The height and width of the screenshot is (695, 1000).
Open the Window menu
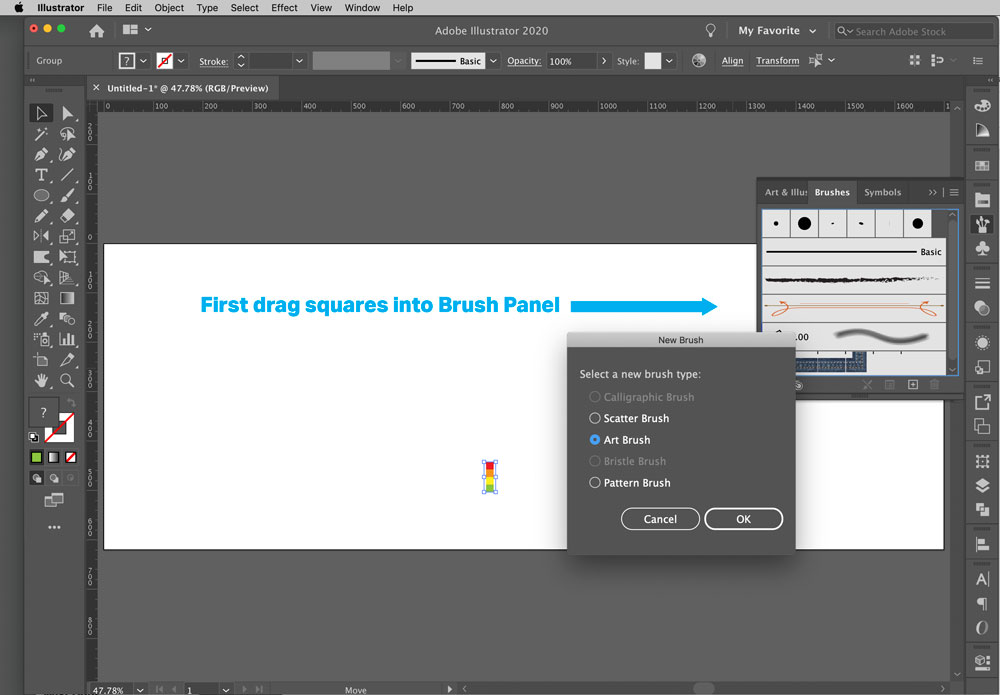362,8
